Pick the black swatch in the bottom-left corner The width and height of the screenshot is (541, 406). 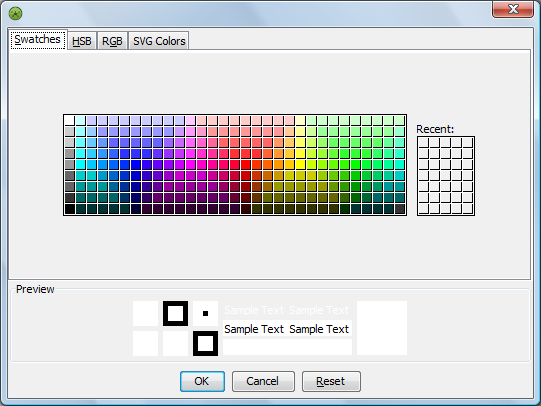(x=69, y=209)
